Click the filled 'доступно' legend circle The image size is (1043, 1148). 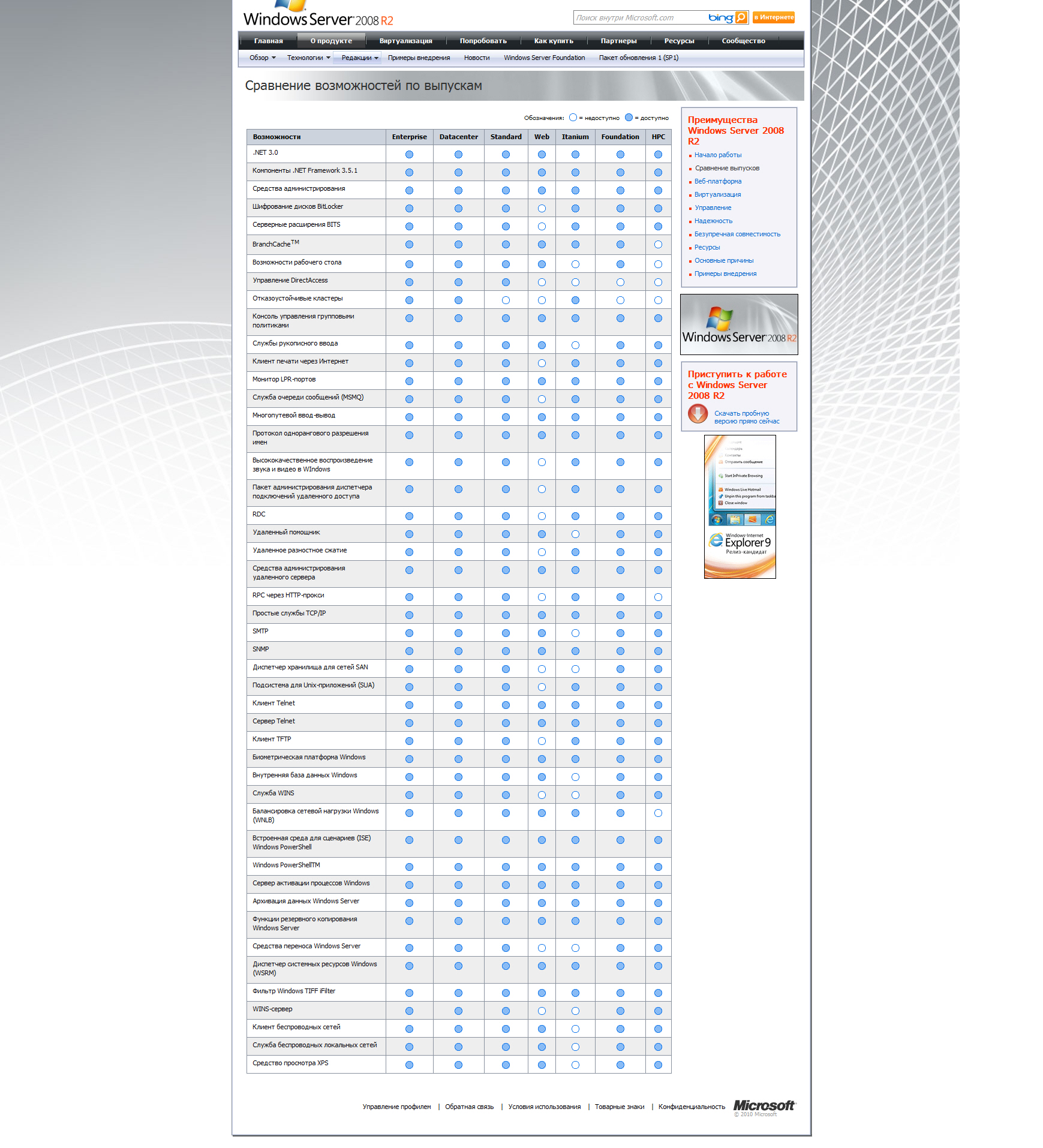pyautogui.click(x=629, y=118)
